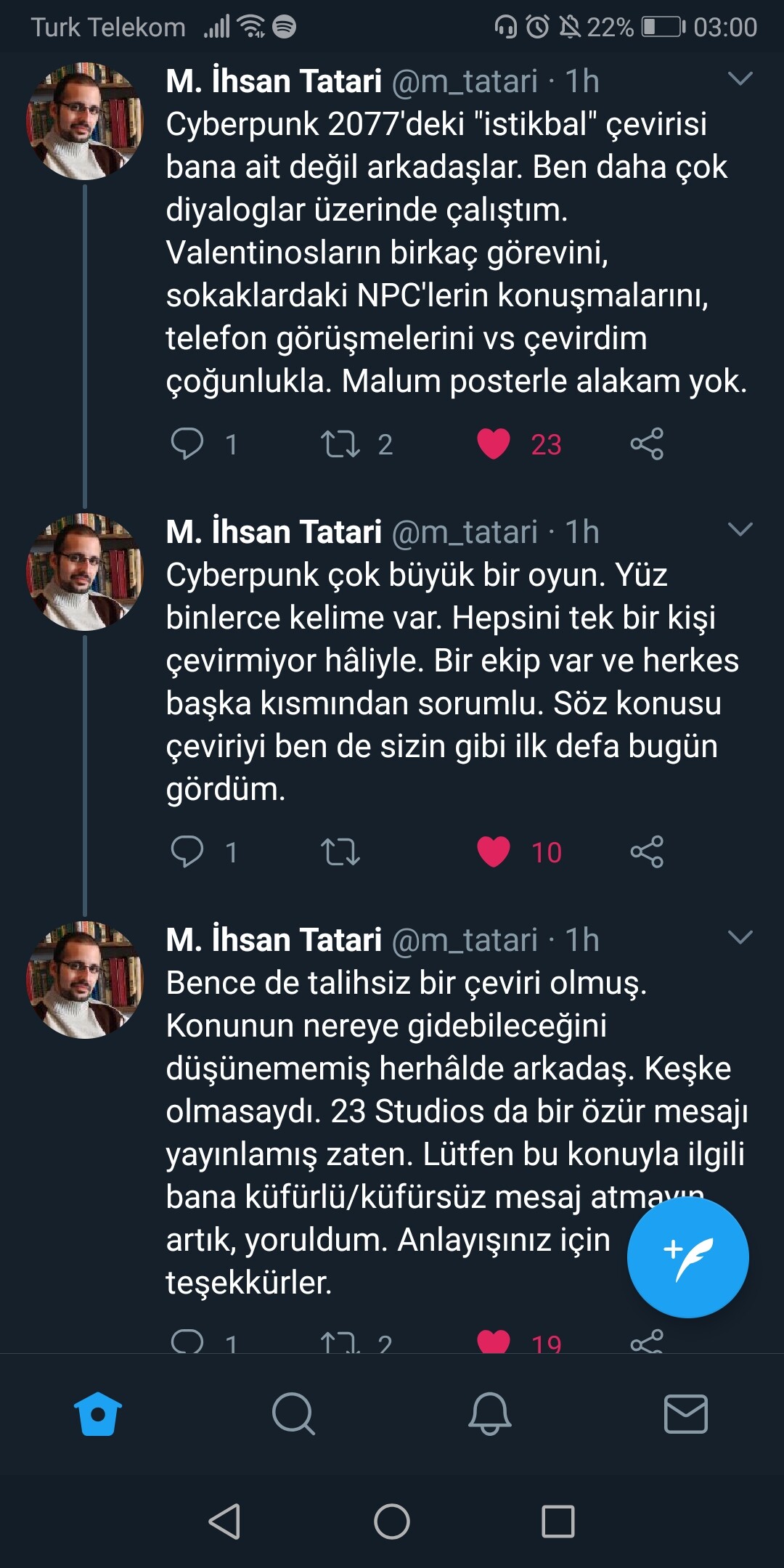Compose a new tweet with floating button
784x1568 pixels.
(x=687, y=1257)
